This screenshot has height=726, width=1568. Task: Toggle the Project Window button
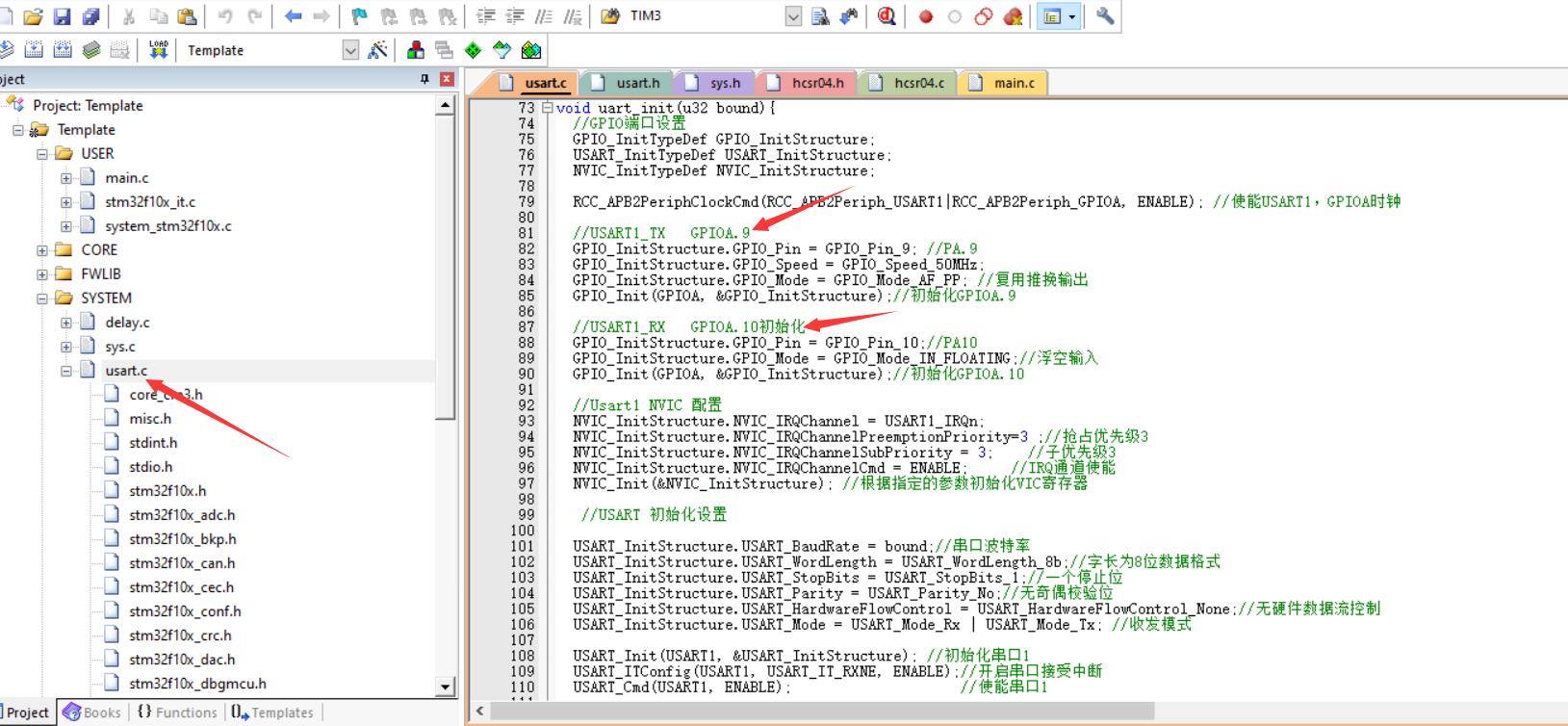1052,16
